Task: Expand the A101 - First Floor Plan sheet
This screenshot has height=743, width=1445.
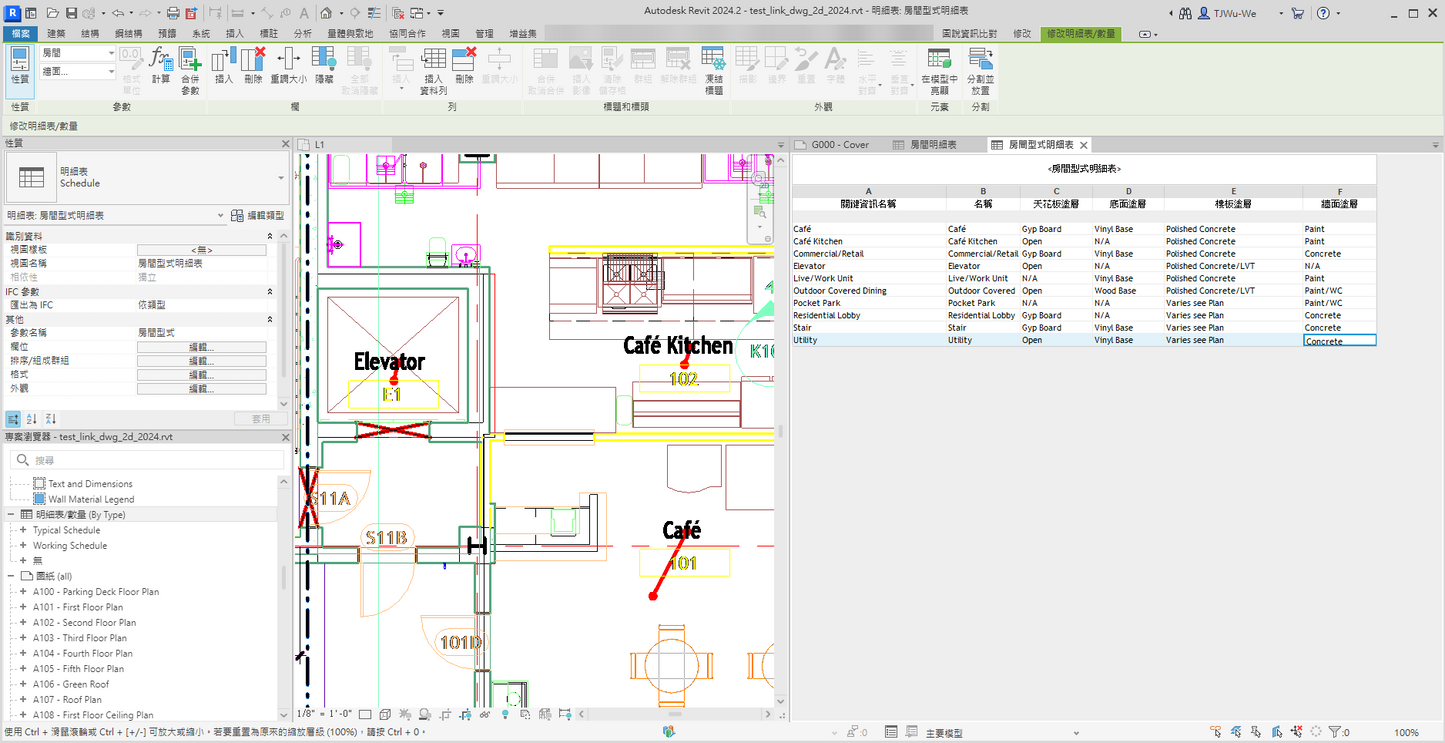Action: (23, 607)
